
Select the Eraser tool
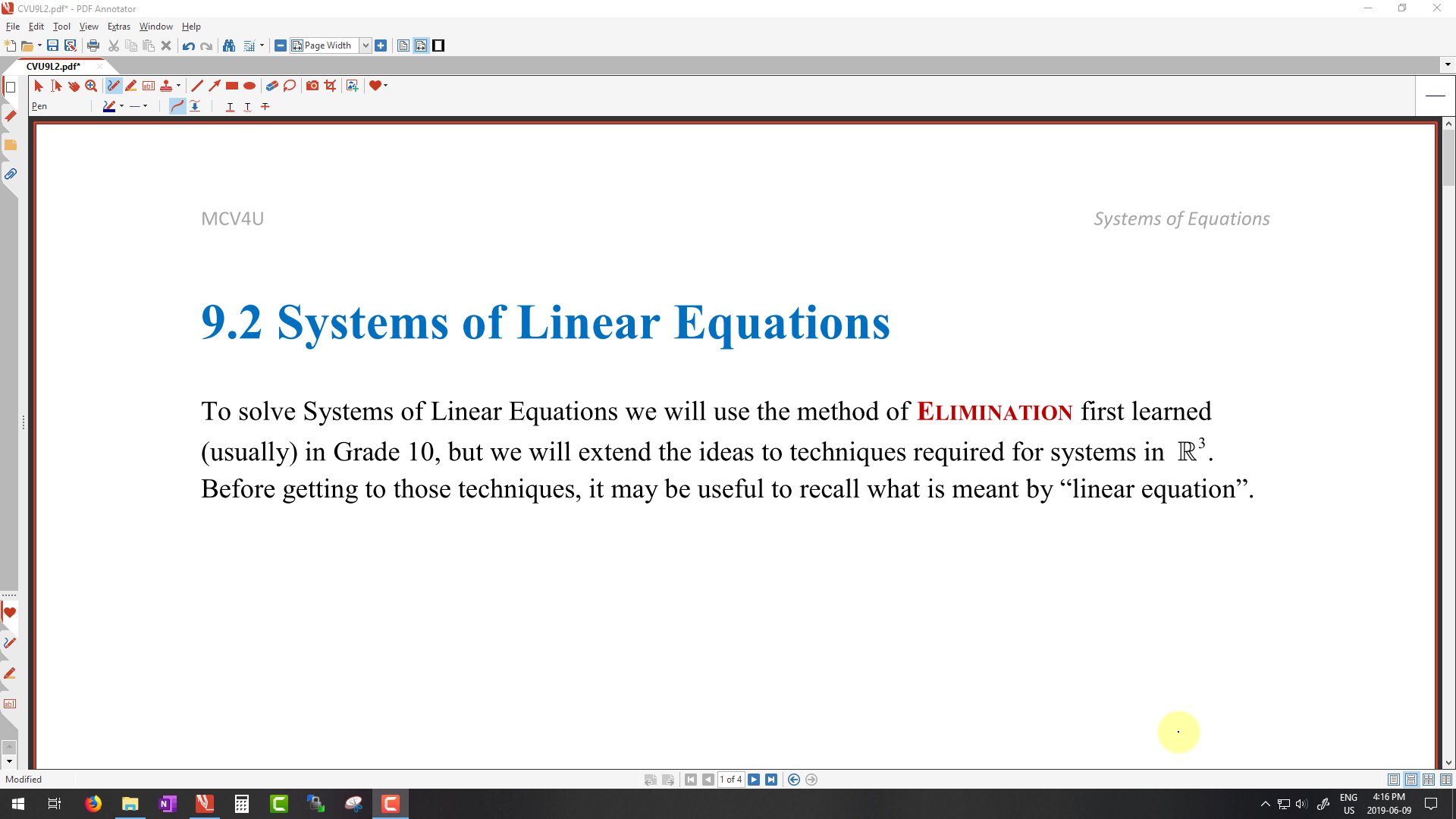271,86
